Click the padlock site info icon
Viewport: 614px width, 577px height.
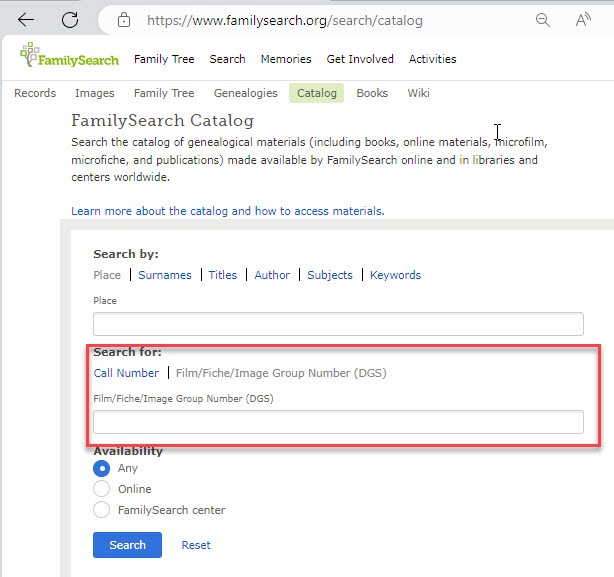pyautogui.click(x=124, y=20)
